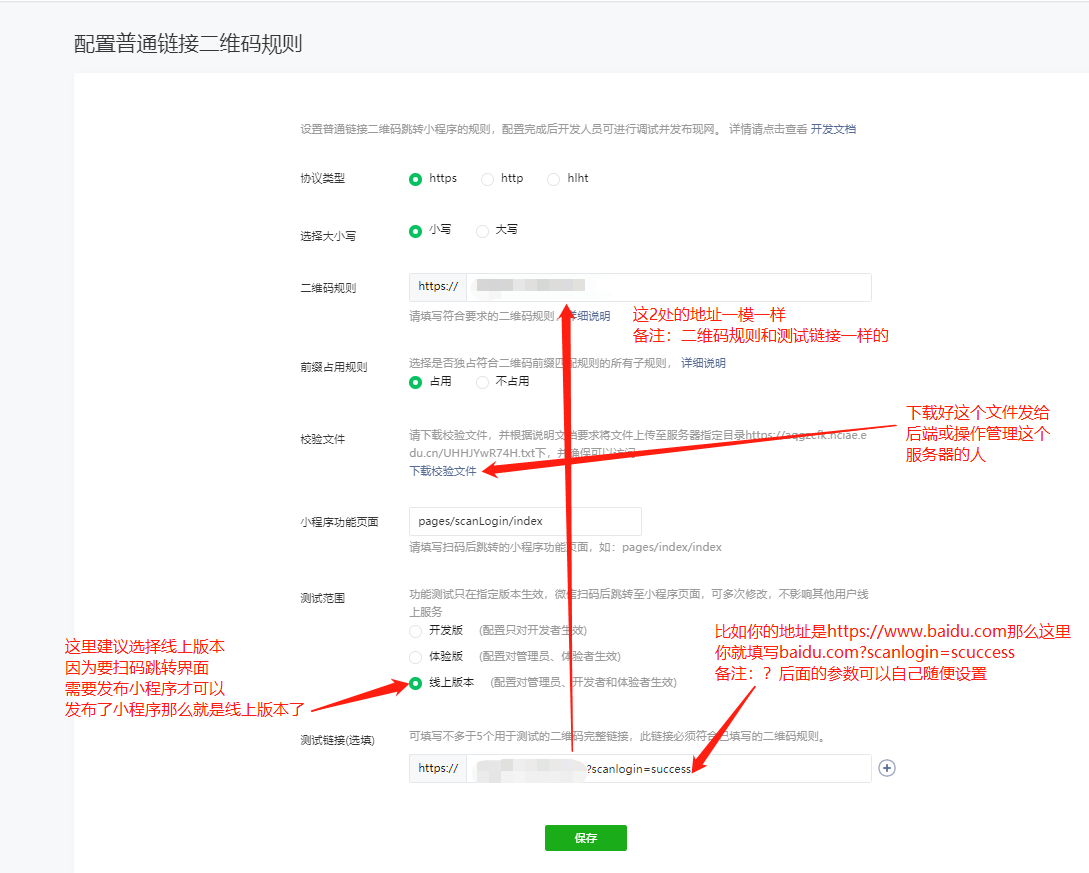Select the http protocol option
Viewport: 1089px width, 873px height.
[x=487, y=179]
